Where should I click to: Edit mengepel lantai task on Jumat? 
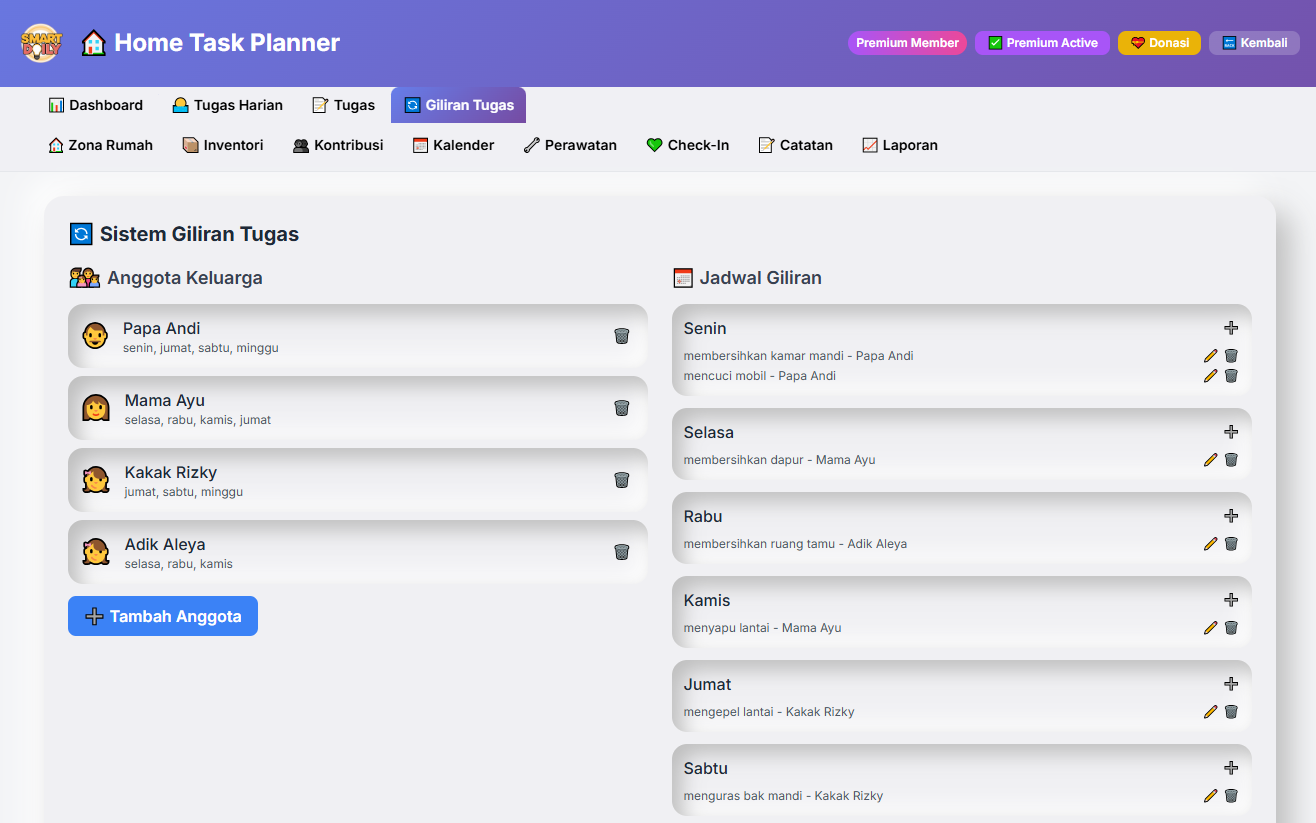pos(1211,712)
